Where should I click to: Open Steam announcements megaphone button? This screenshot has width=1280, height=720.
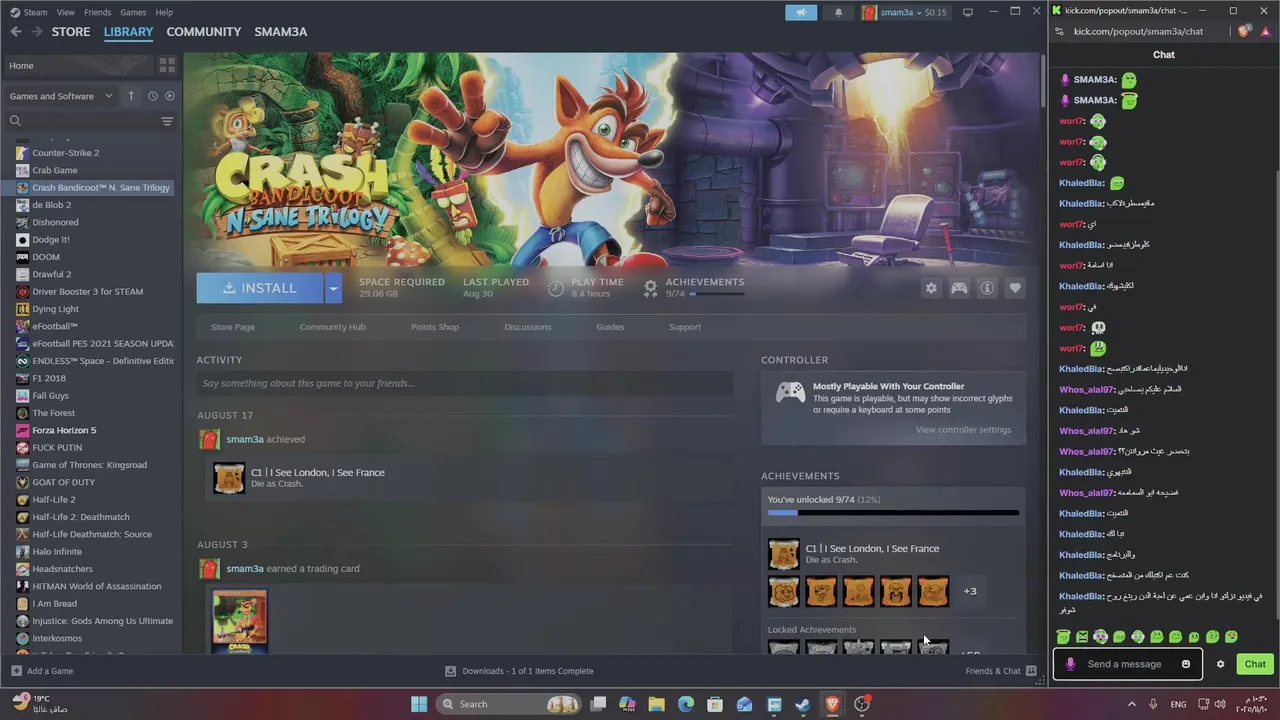tap(801, 12)
